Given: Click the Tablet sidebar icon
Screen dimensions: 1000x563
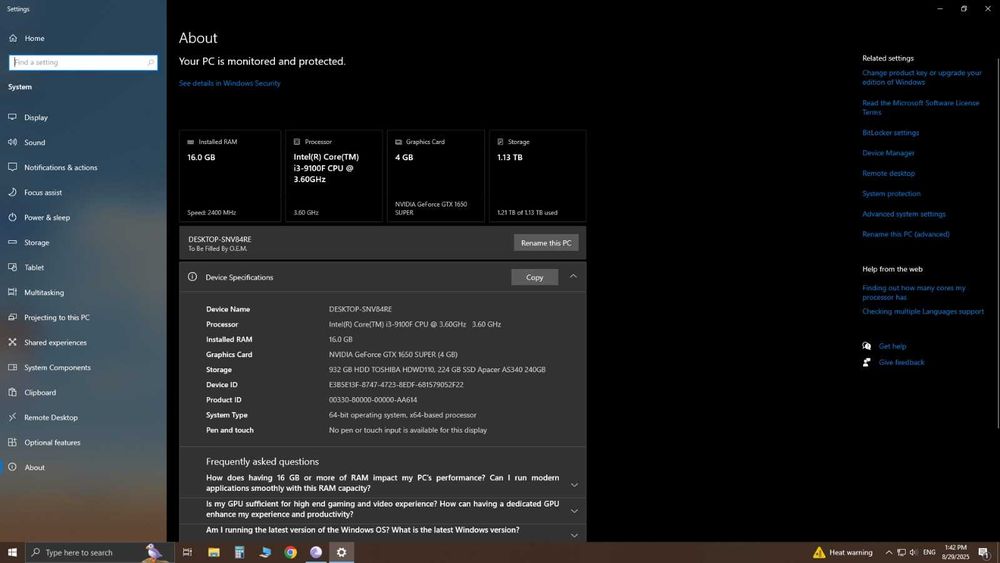Looking at the screenshot, I should point(12,267).
